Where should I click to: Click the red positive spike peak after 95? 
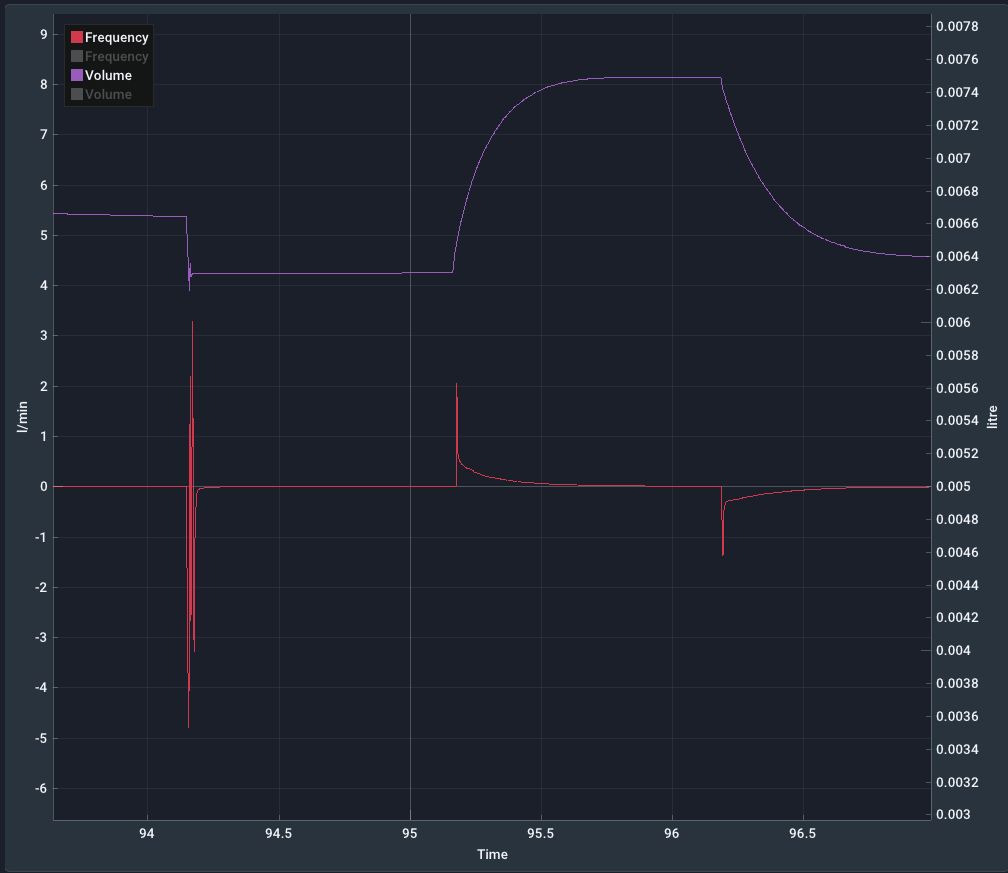[x=457, y=385]
